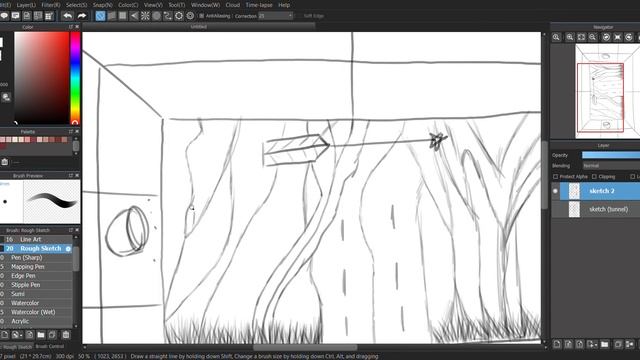Click the Undo arrow icon
The width and height of the screenshot is (640, 360).
click(x=68, y=16)
